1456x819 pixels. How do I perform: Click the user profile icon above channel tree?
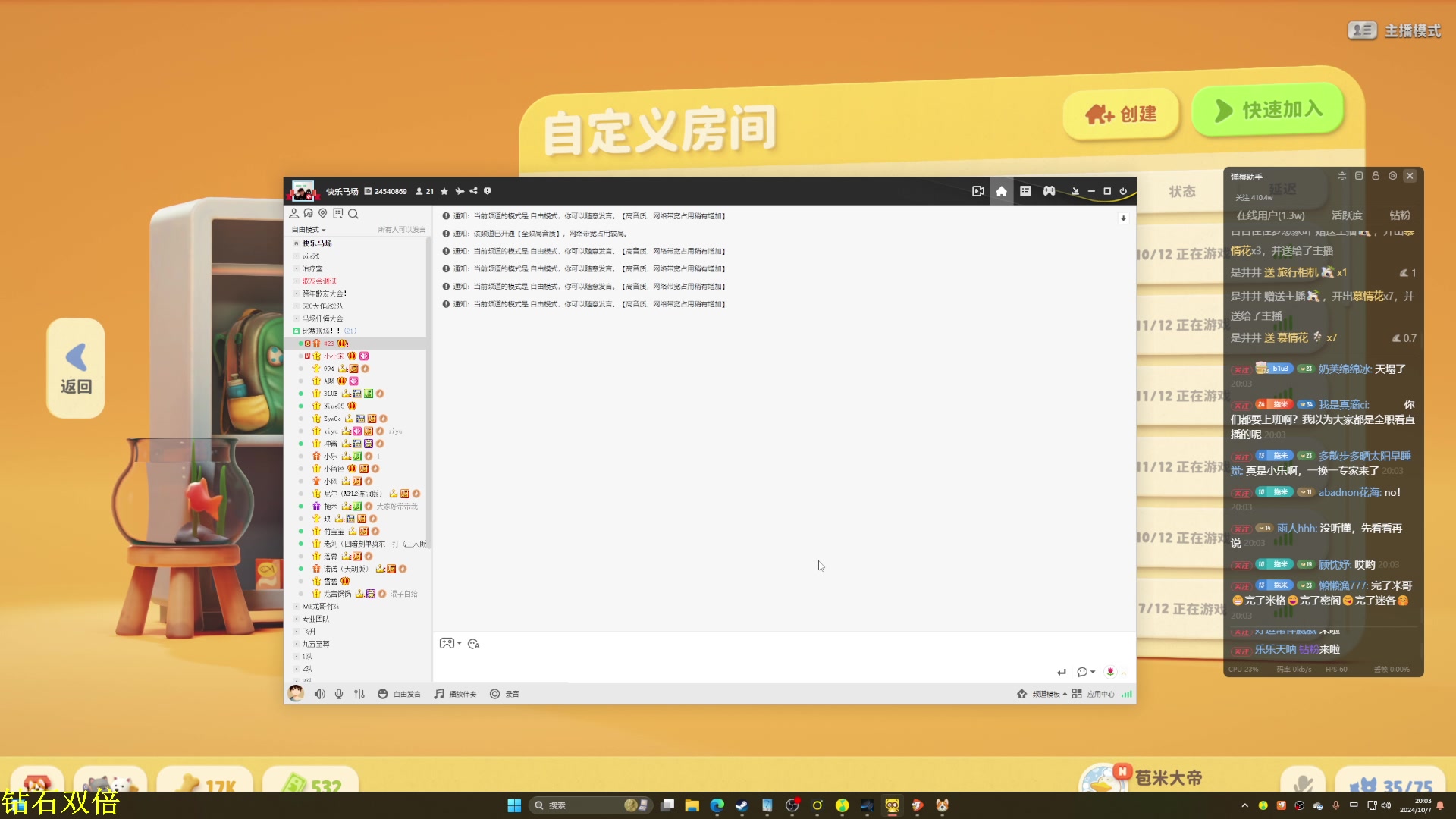[294, 214]
